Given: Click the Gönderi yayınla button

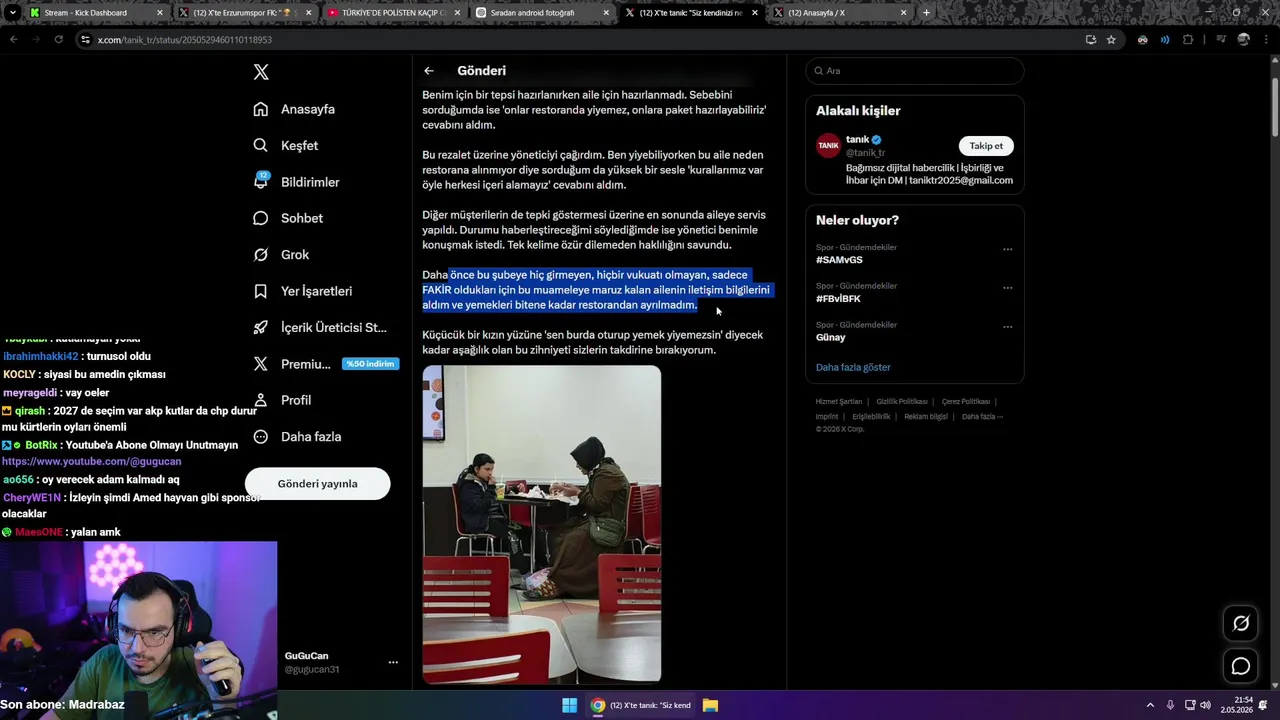Looking at the screenshot, I should 317,484.
